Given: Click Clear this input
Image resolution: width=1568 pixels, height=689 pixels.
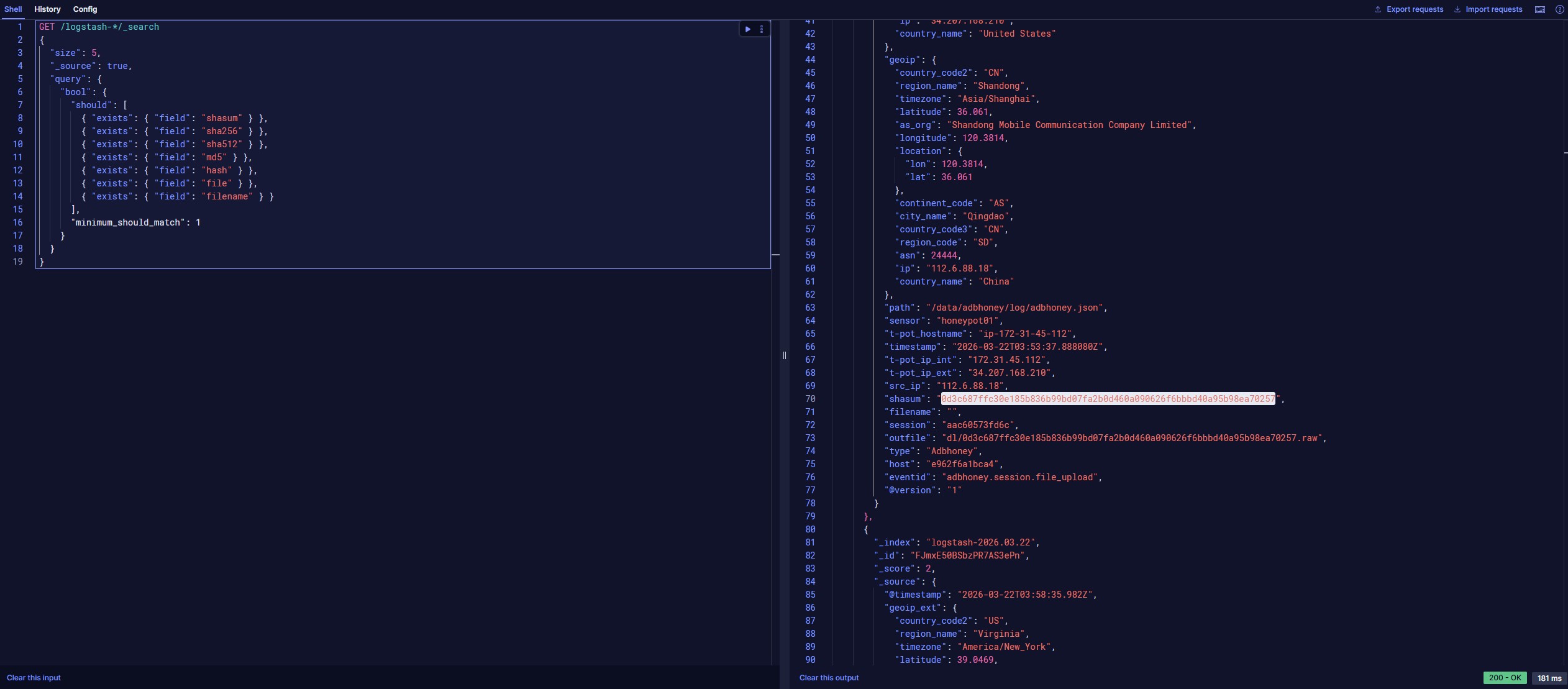Looking at the screenshot, I should tap(34, 678).
